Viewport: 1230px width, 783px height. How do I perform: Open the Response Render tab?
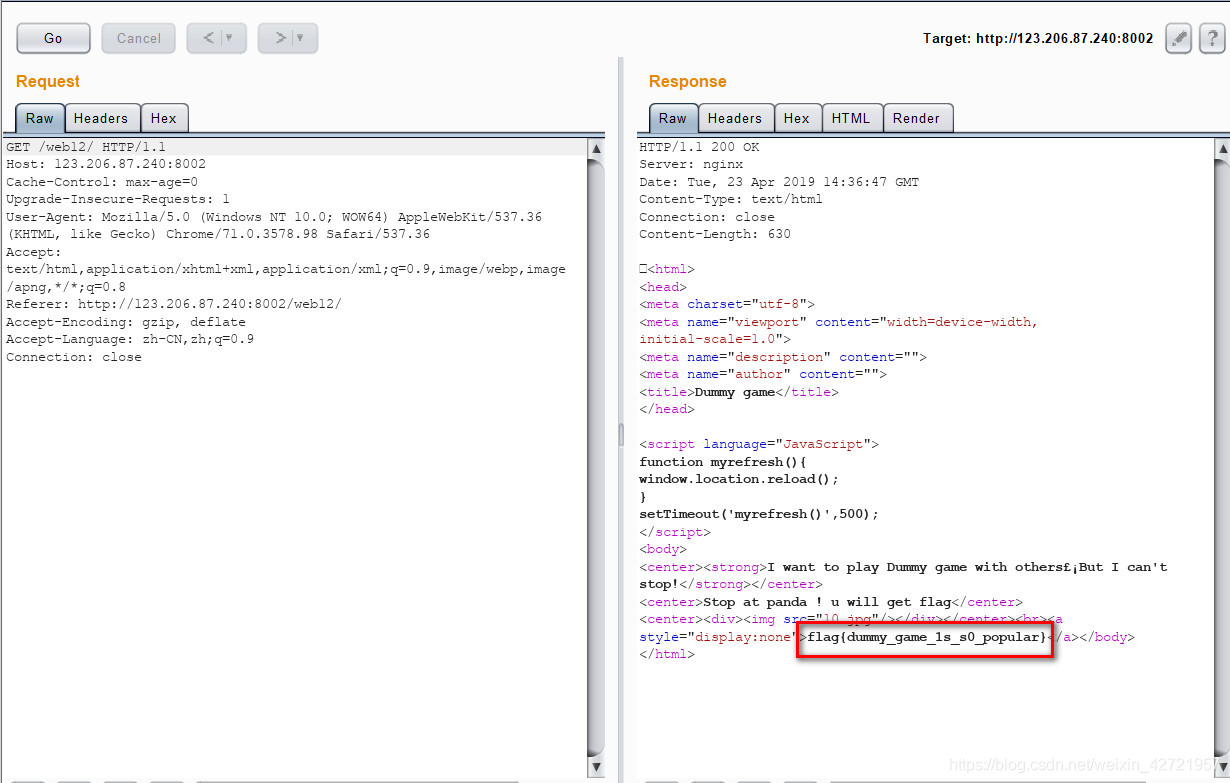click(917, 118)
